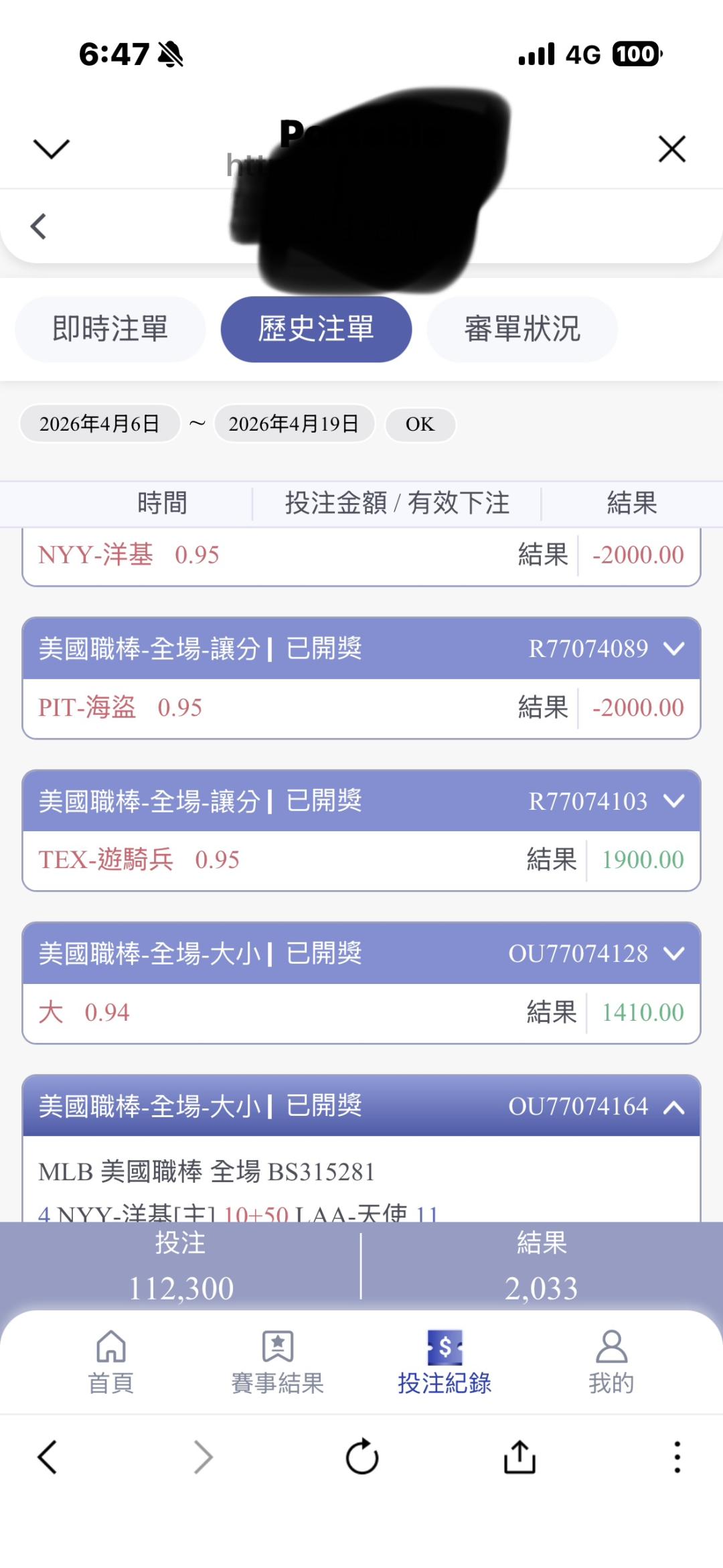Select the betting records dollar icon
The width and height of the screenshot is (723, 1568).
(x=445, y=1347)
